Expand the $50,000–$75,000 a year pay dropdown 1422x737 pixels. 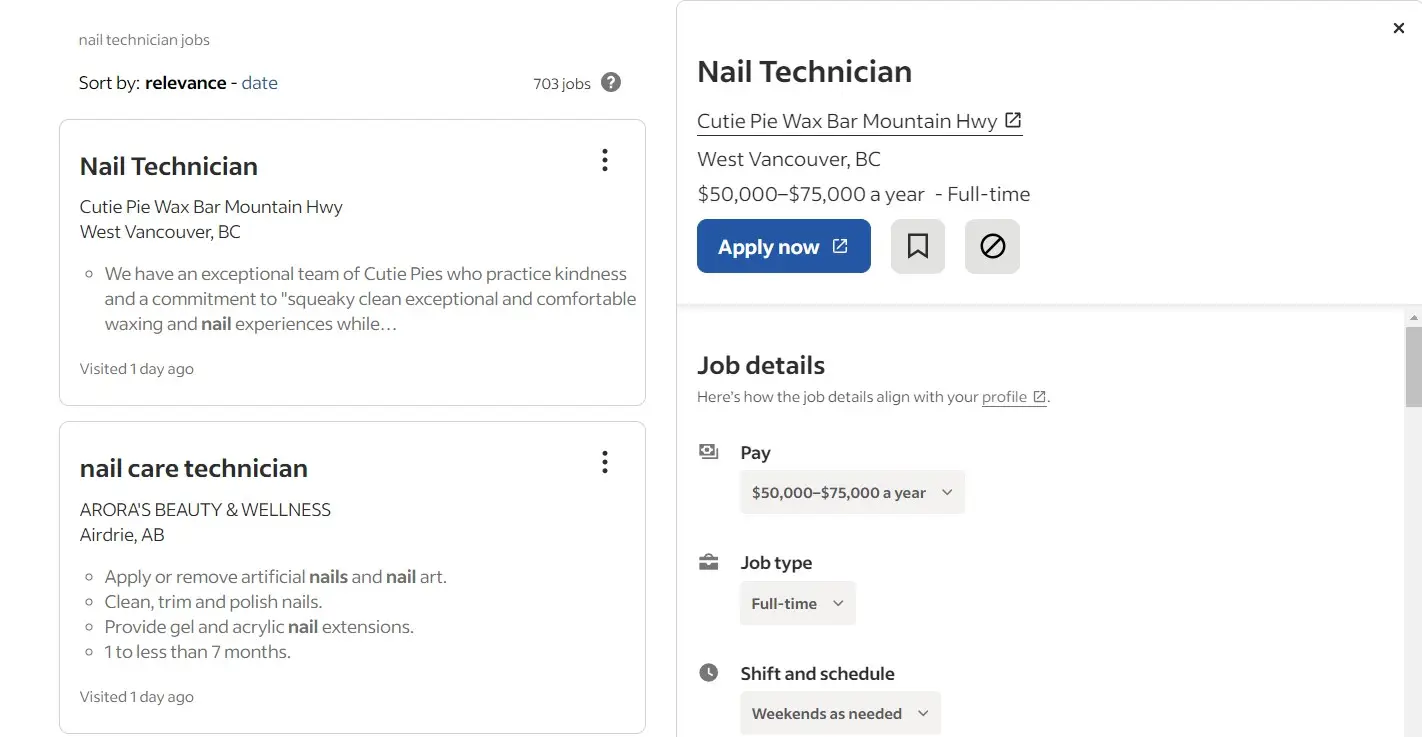[x=852, y=492]
